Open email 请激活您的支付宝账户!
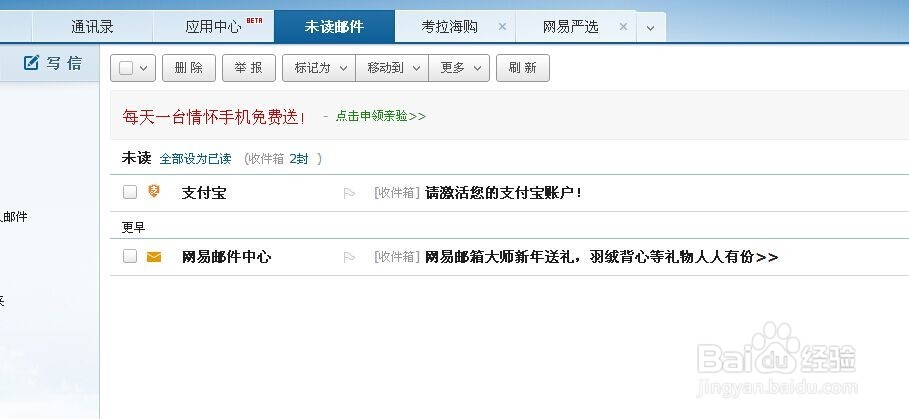The height and width of the screenshot is (419, 909). 504,193
